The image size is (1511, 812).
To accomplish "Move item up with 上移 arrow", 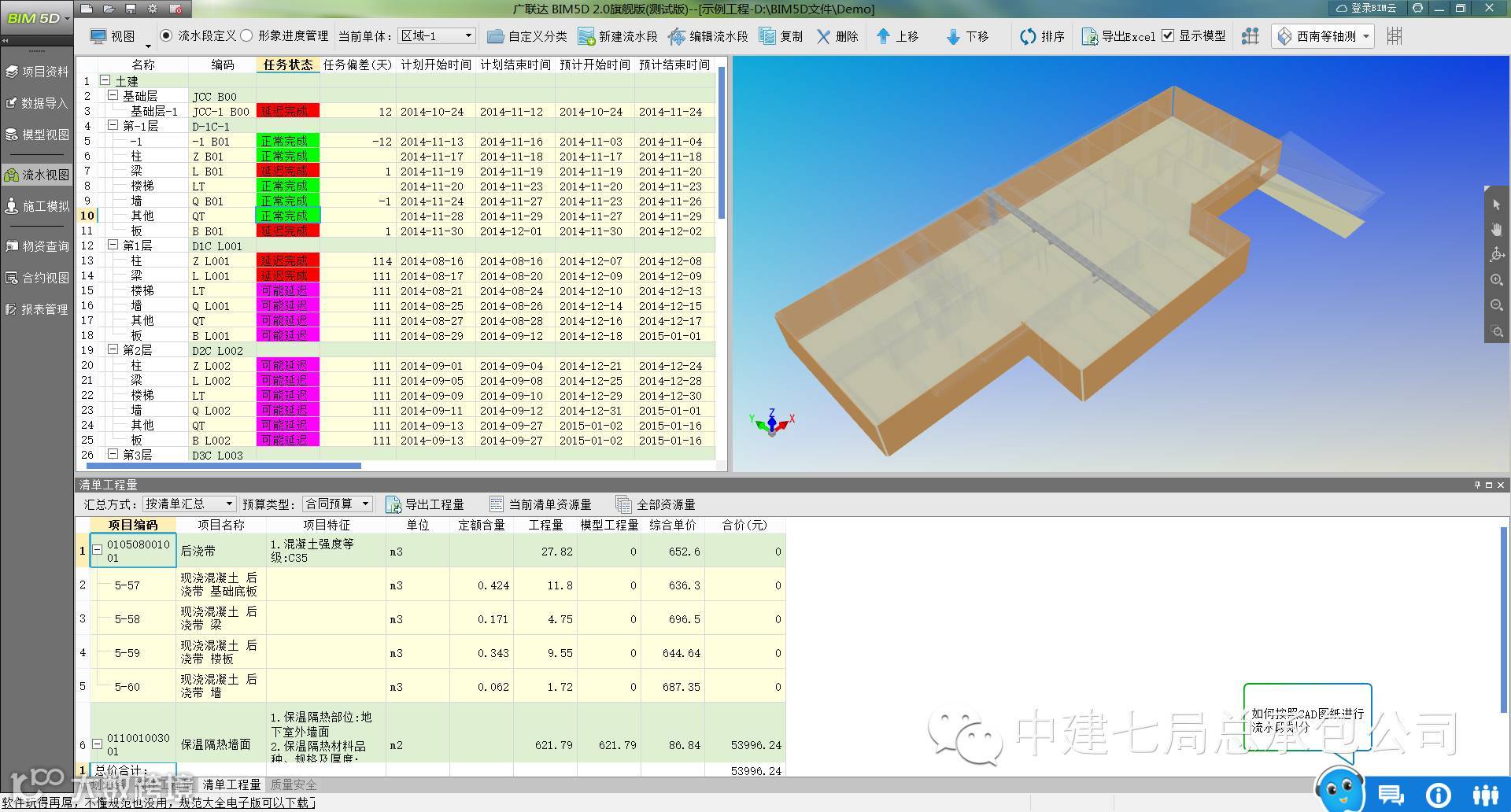I will [897, 36].
